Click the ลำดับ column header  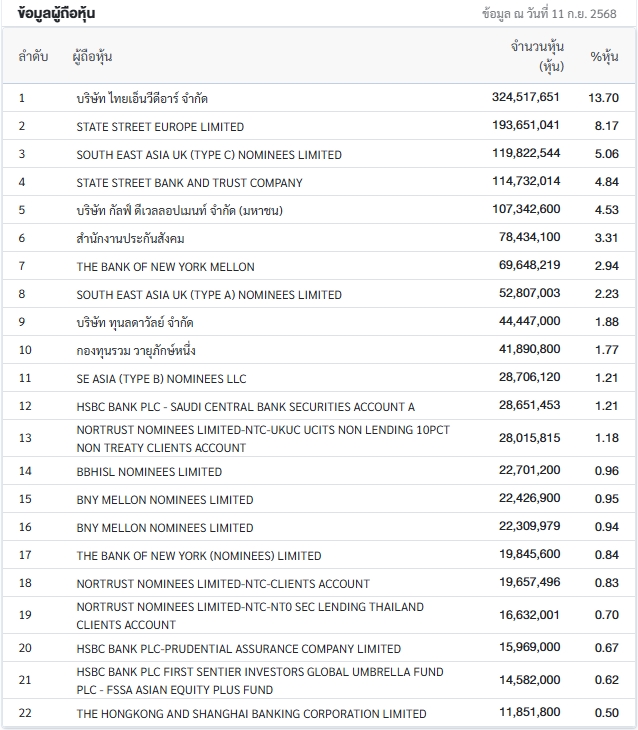(x=33, y=57)
